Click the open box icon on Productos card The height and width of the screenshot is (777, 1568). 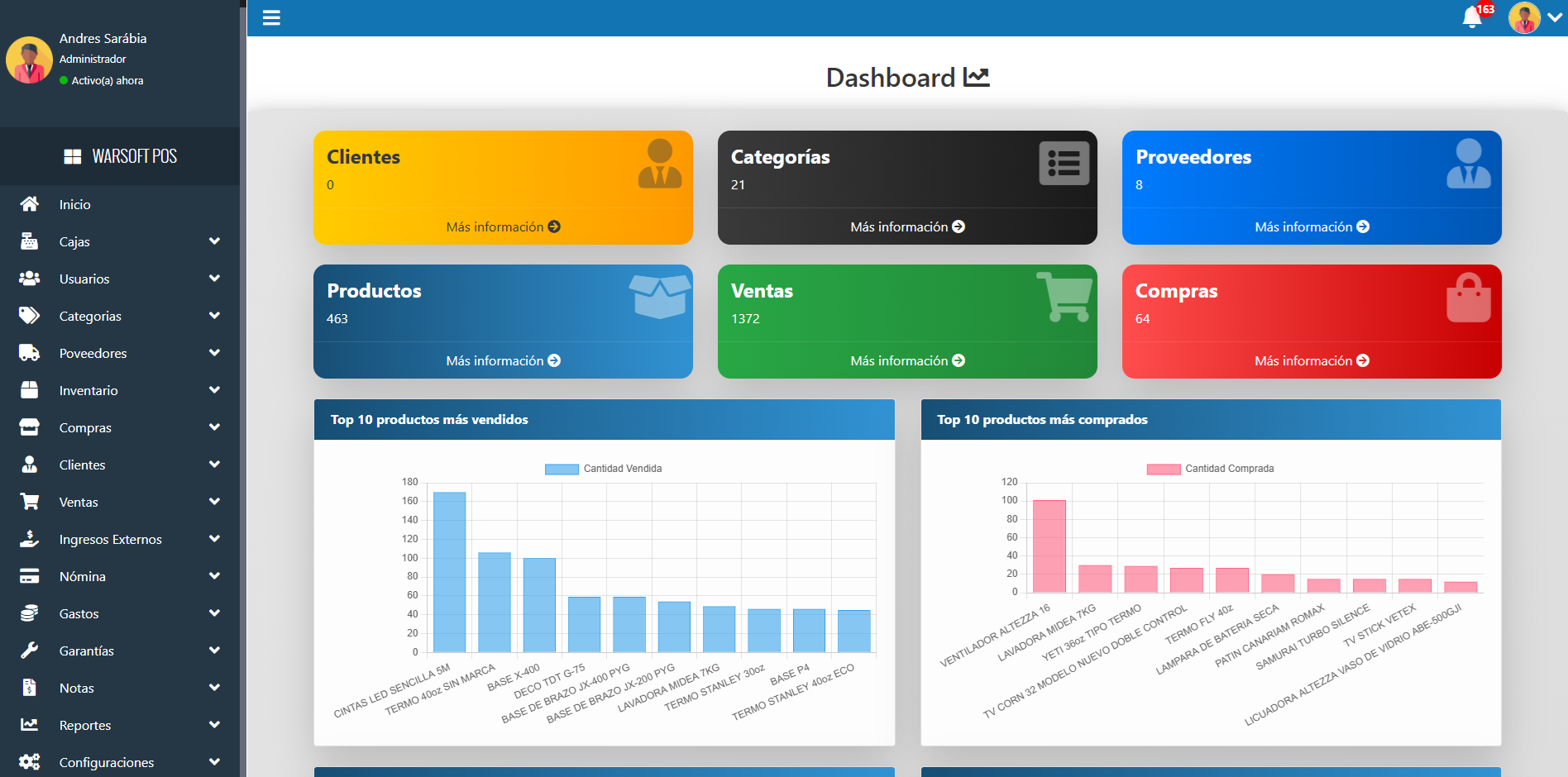pos(659,297)
